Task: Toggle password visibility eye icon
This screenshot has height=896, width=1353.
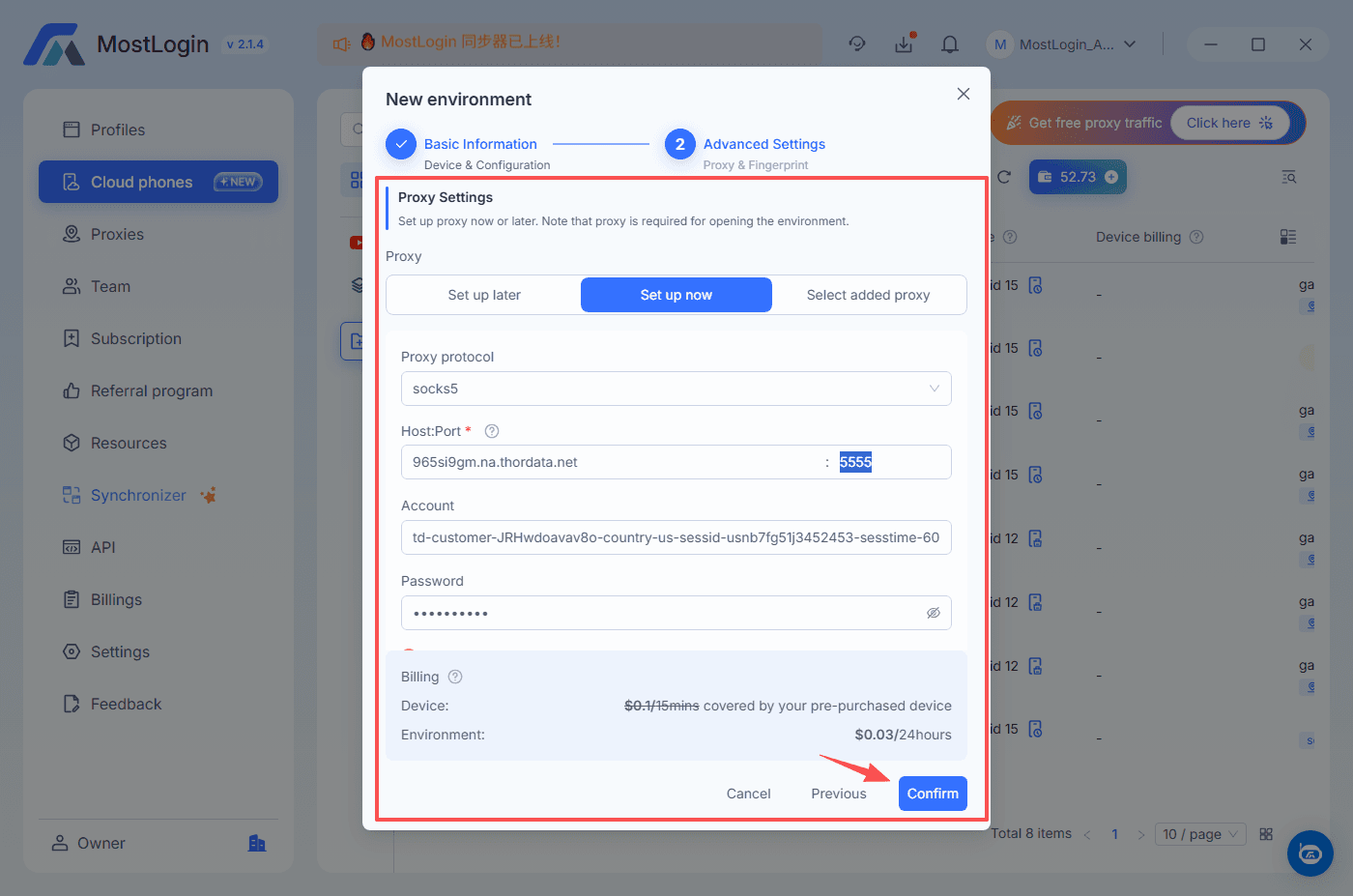Action: click(x=934, y=613)
